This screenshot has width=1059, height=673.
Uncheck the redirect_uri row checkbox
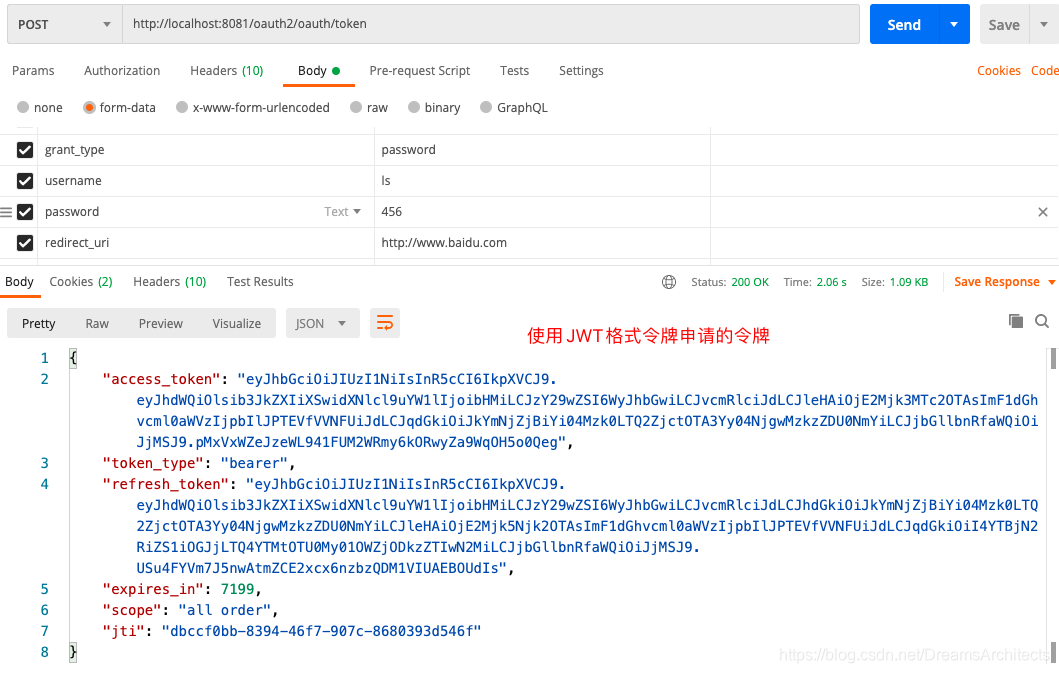point(25,243)
